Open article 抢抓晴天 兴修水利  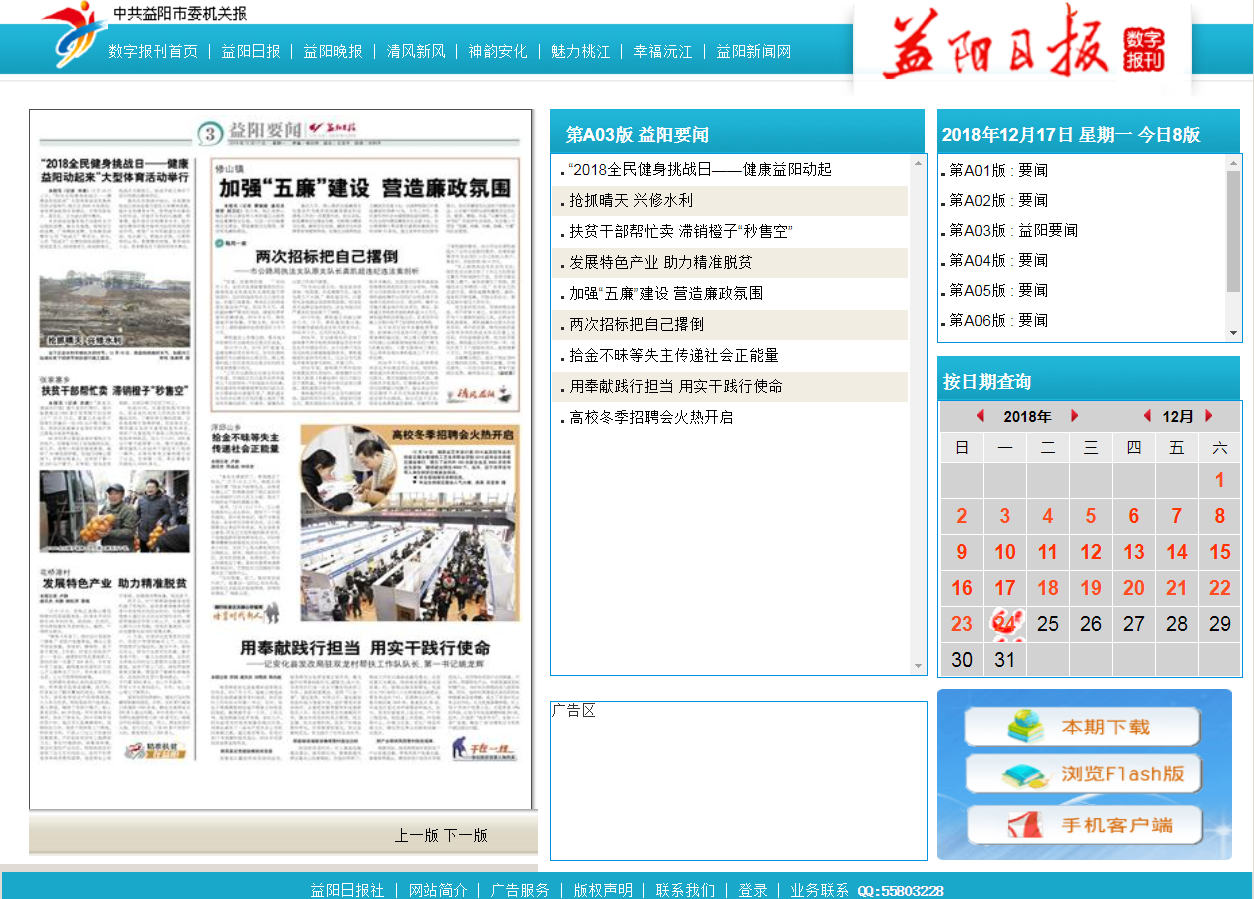(631, 201)
